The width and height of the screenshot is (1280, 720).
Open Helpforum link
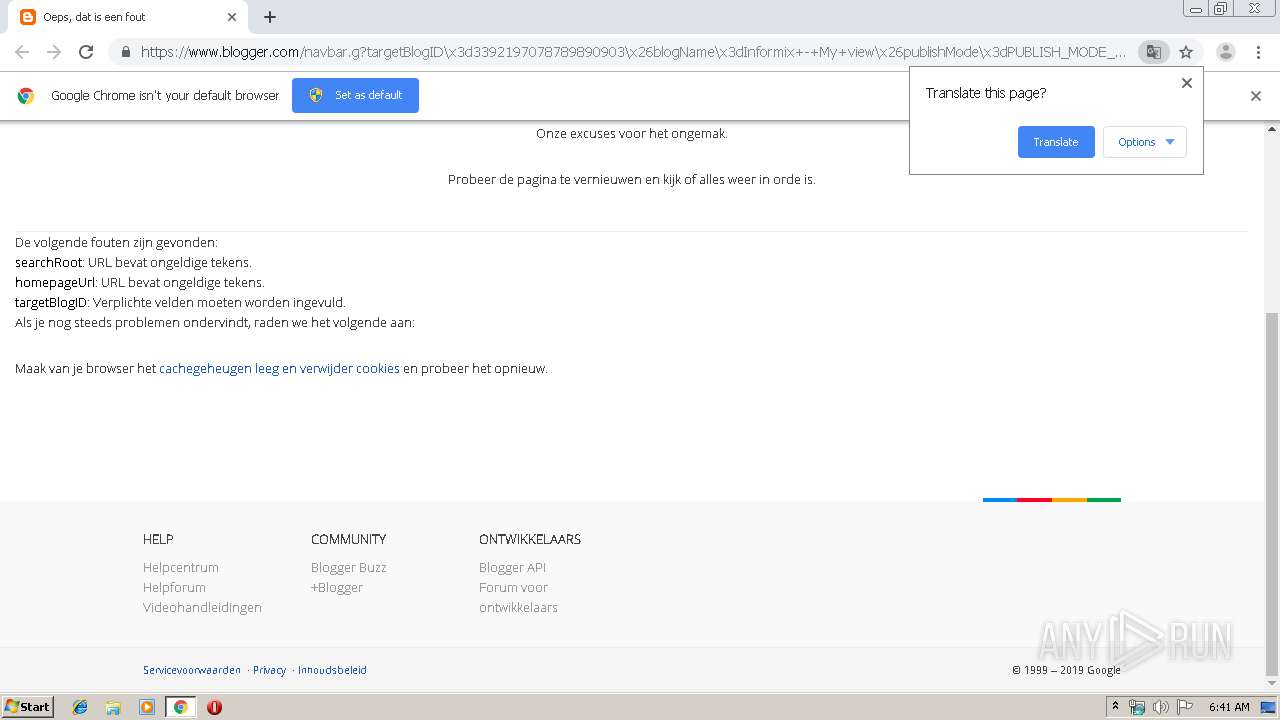click(174, 587)
